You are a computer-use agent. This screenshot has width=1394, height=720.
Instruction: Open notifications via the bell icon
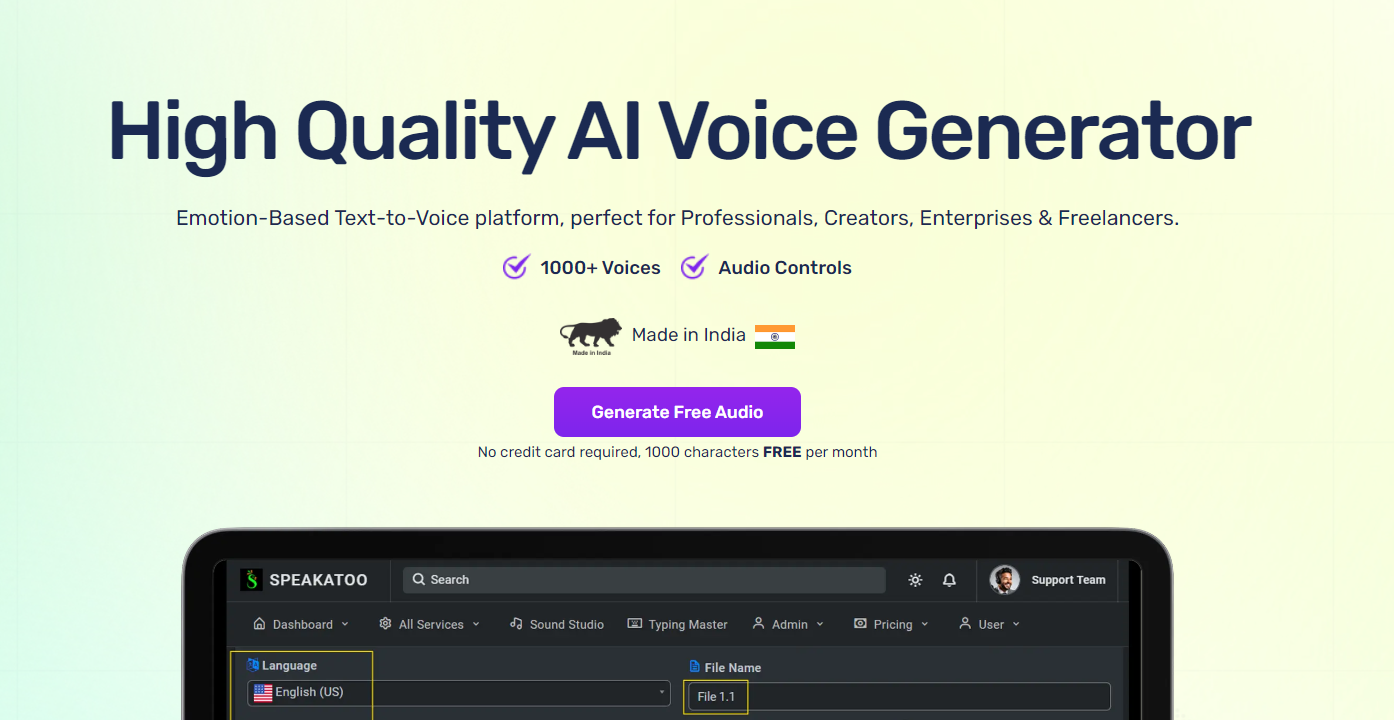tap(950, 580)
